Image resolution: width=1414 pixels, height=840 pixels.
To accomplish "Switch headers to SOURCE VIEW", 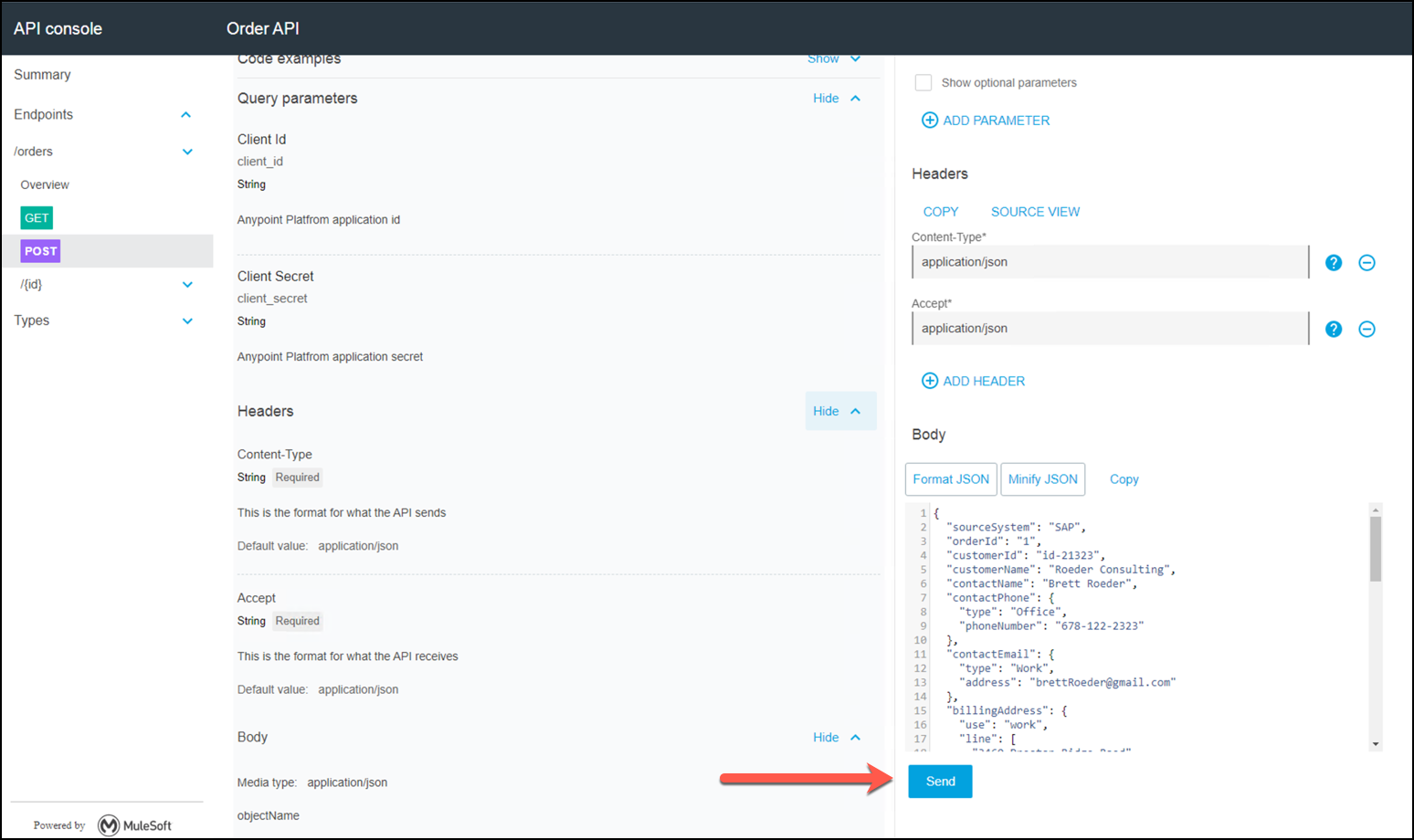I will coord(1035,212).
